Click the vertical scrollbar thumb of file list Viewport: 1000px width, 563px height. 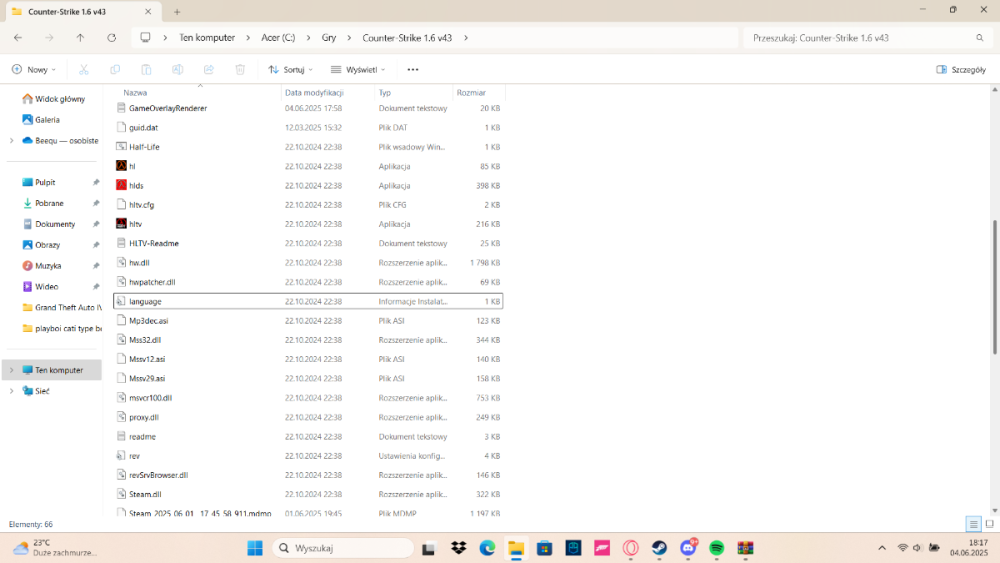click(x=994, y=287)
